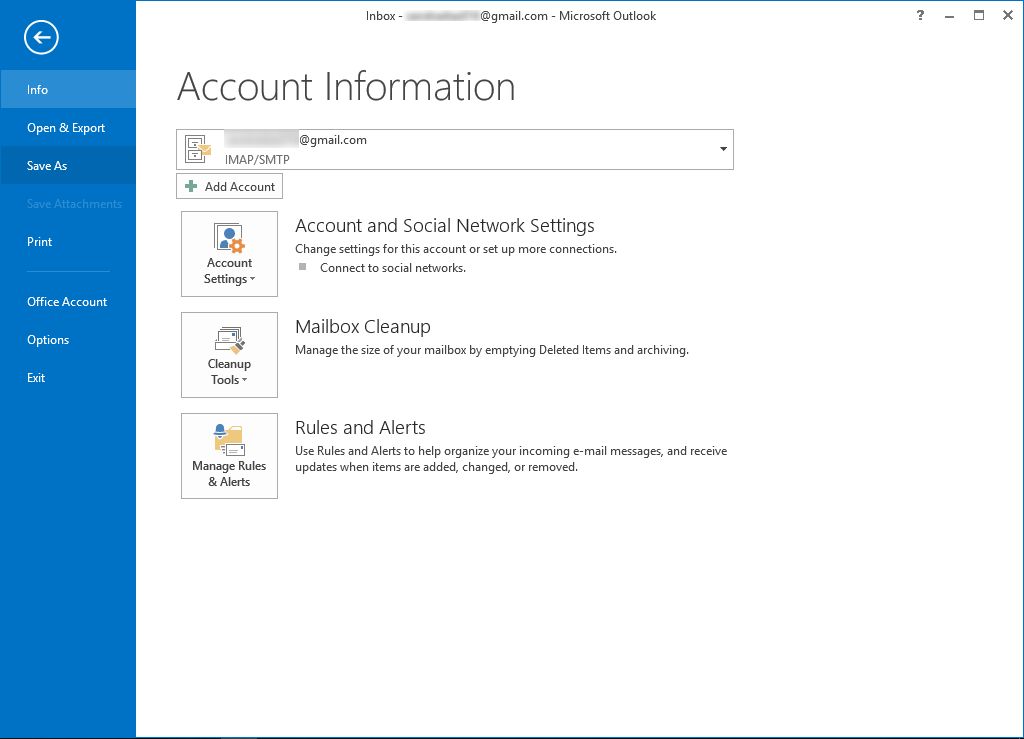Click the green plus Add Account icon
Screen dimensions: 1024x739
pos(190,186)
